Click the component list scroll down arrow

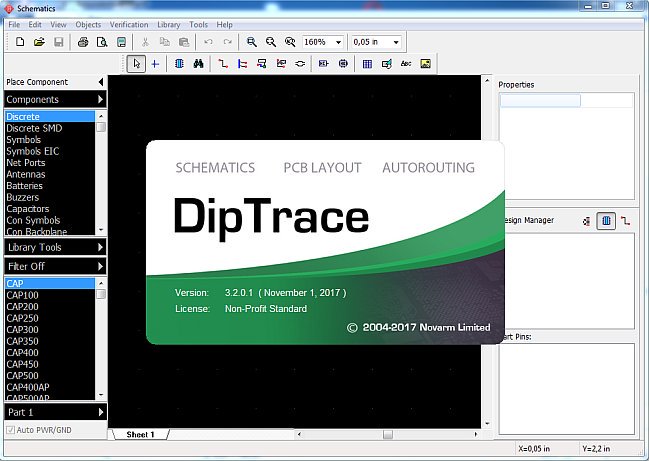tap(101, 395)
